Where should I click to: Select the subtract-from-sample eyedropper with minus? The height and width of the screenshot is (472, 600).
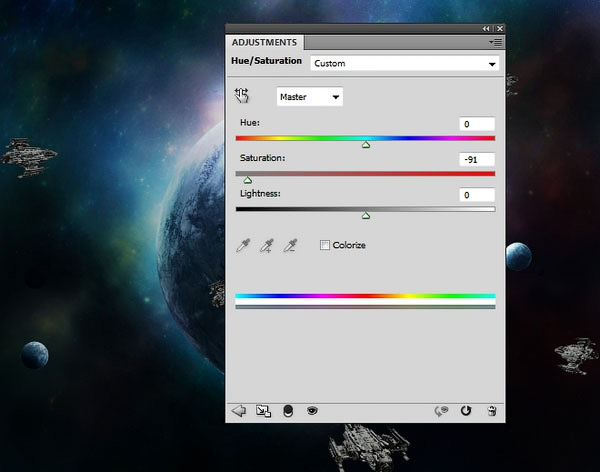pos(291,245)
